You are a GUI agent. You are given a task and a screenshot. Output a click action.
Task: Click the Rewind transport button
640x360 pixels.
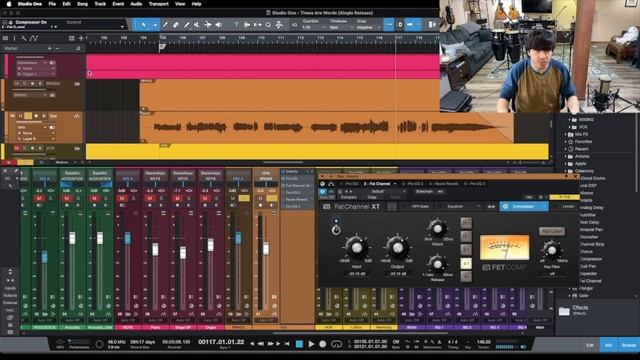tap(260, 344)
